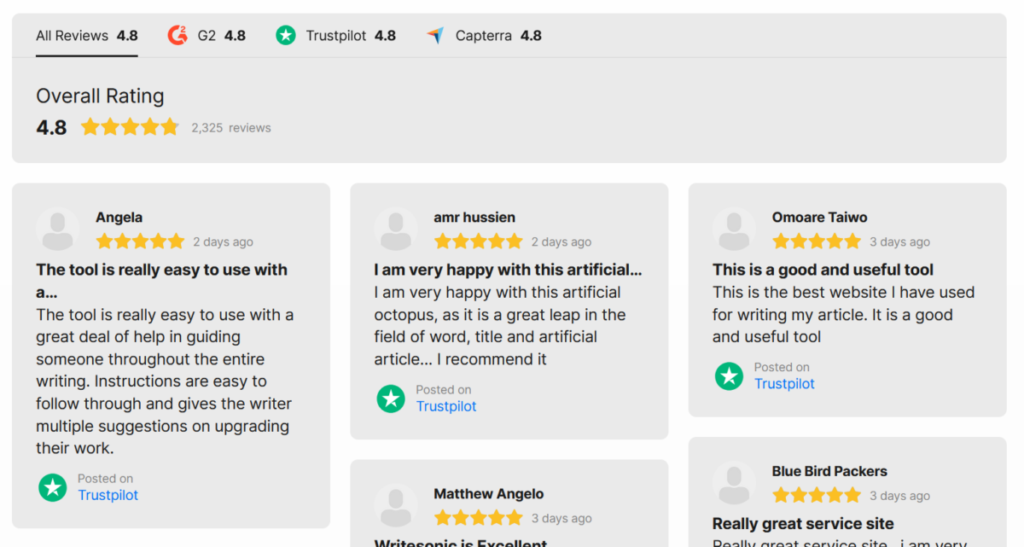Click Angela's profile avatar

(x=57, y=229)
